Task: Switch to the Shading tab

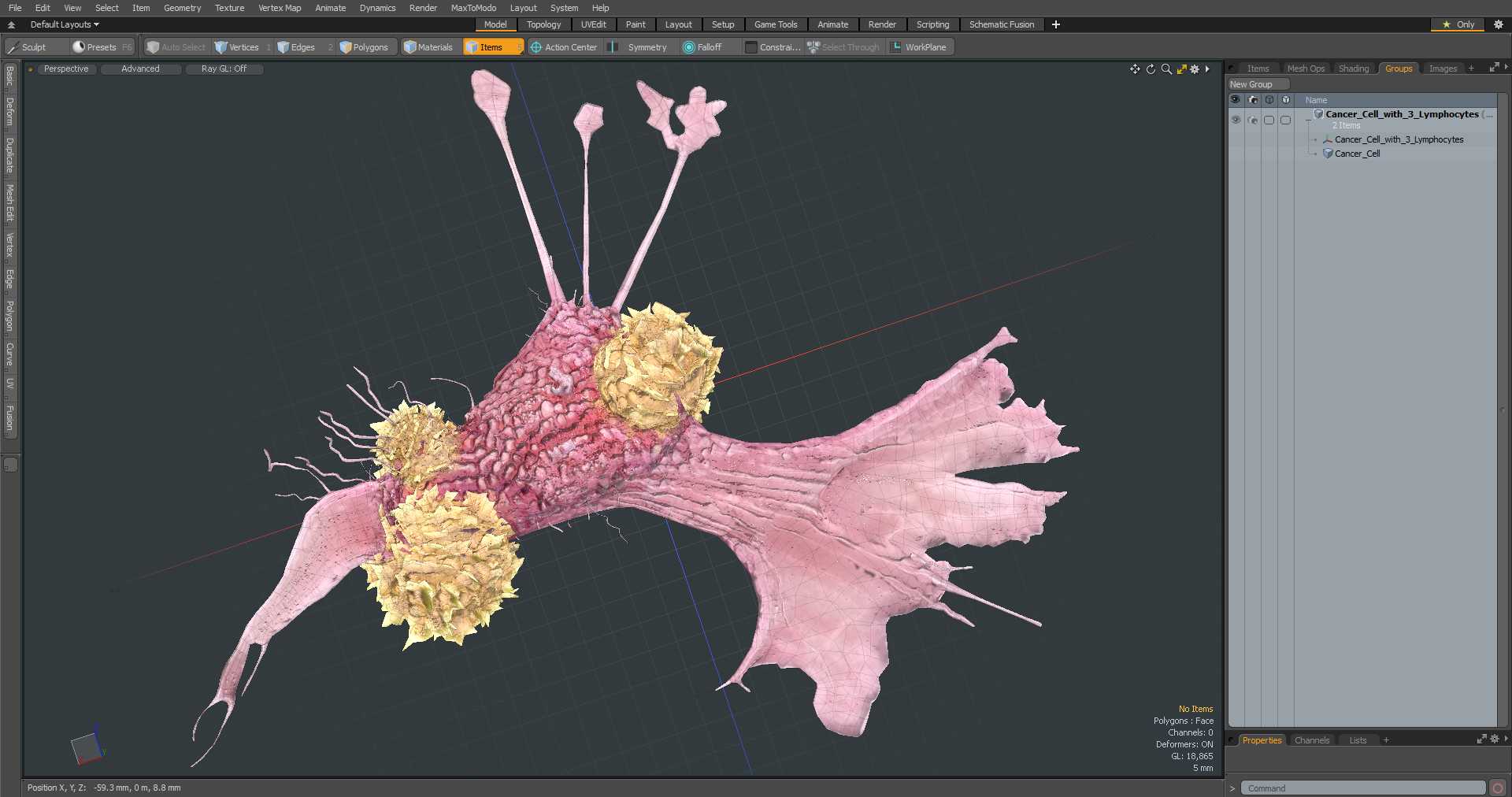Action: click(1354, 69)
